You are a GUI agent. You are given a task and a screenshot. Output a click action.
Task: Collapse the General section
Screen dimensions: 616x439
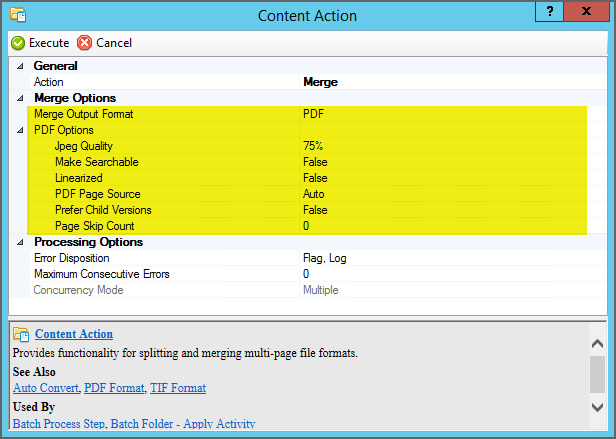click(21, 66)
